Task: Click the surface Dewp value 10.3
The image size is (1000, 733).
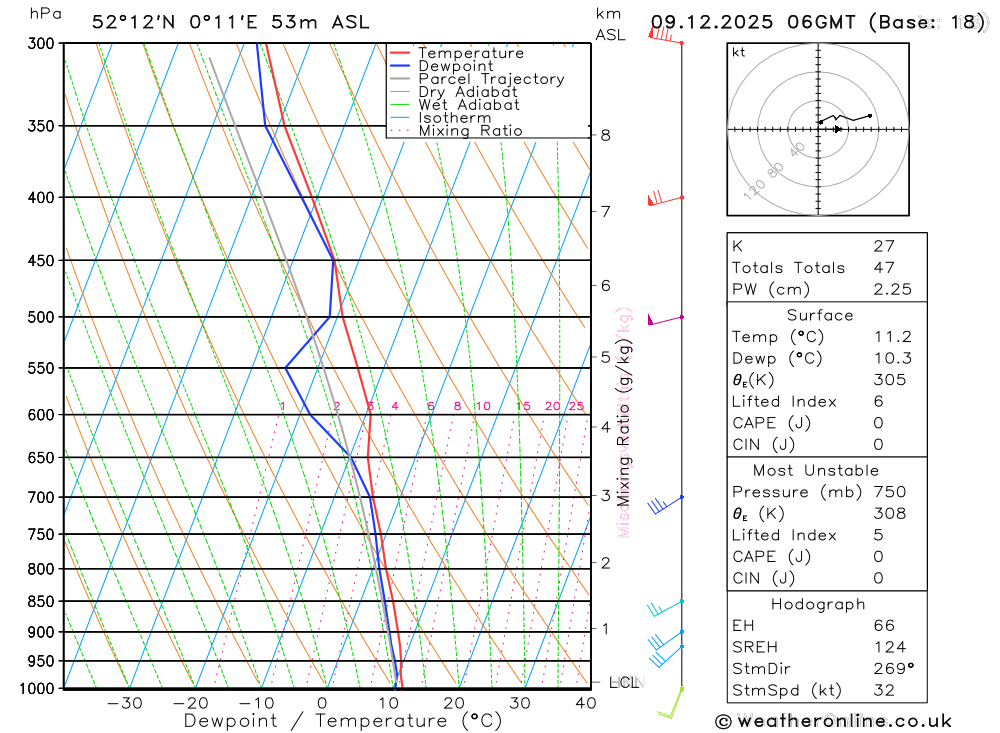Action: (x=893, y=359)
